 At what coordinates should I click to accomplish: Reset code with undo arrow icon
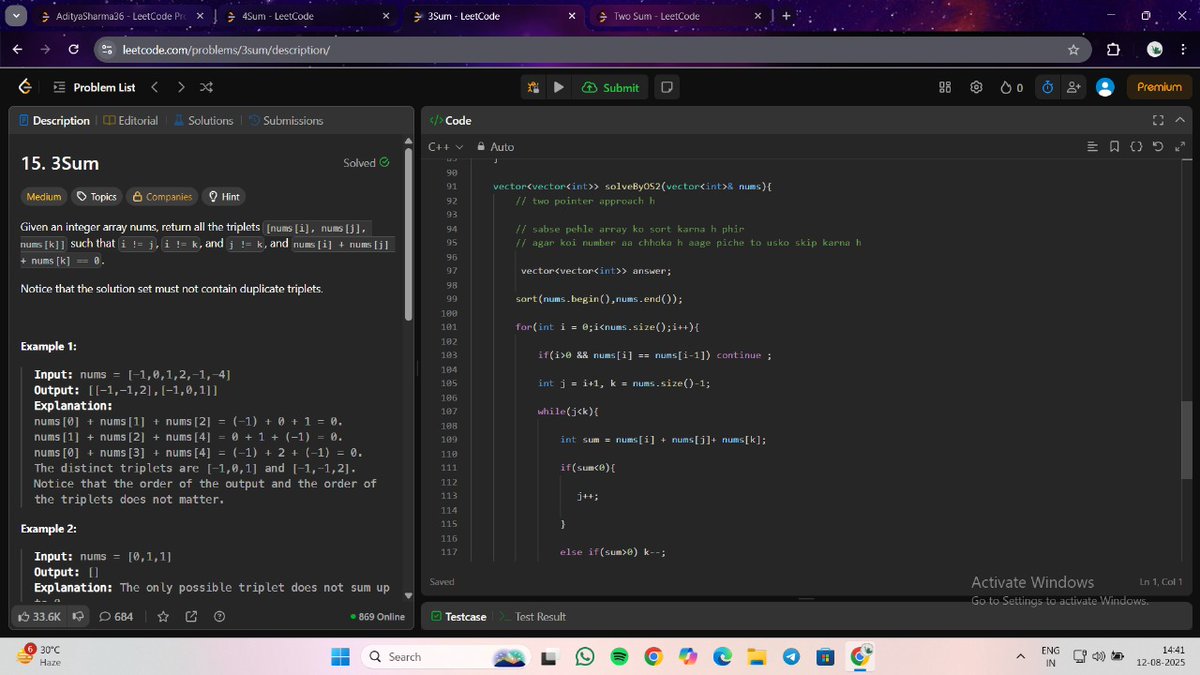[x=1158, y=147]
